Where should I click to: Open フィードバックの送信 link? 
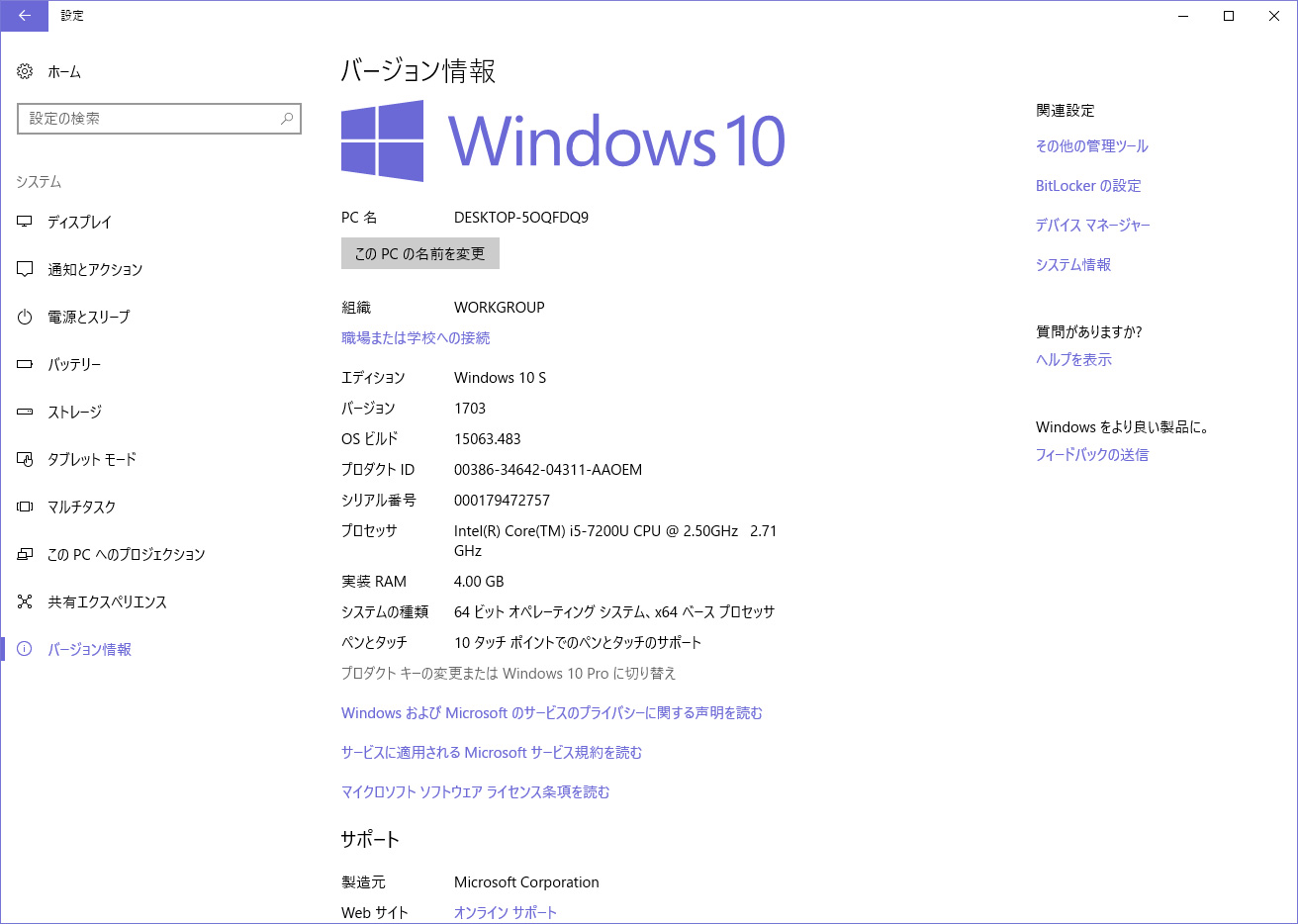point(1092,454)
